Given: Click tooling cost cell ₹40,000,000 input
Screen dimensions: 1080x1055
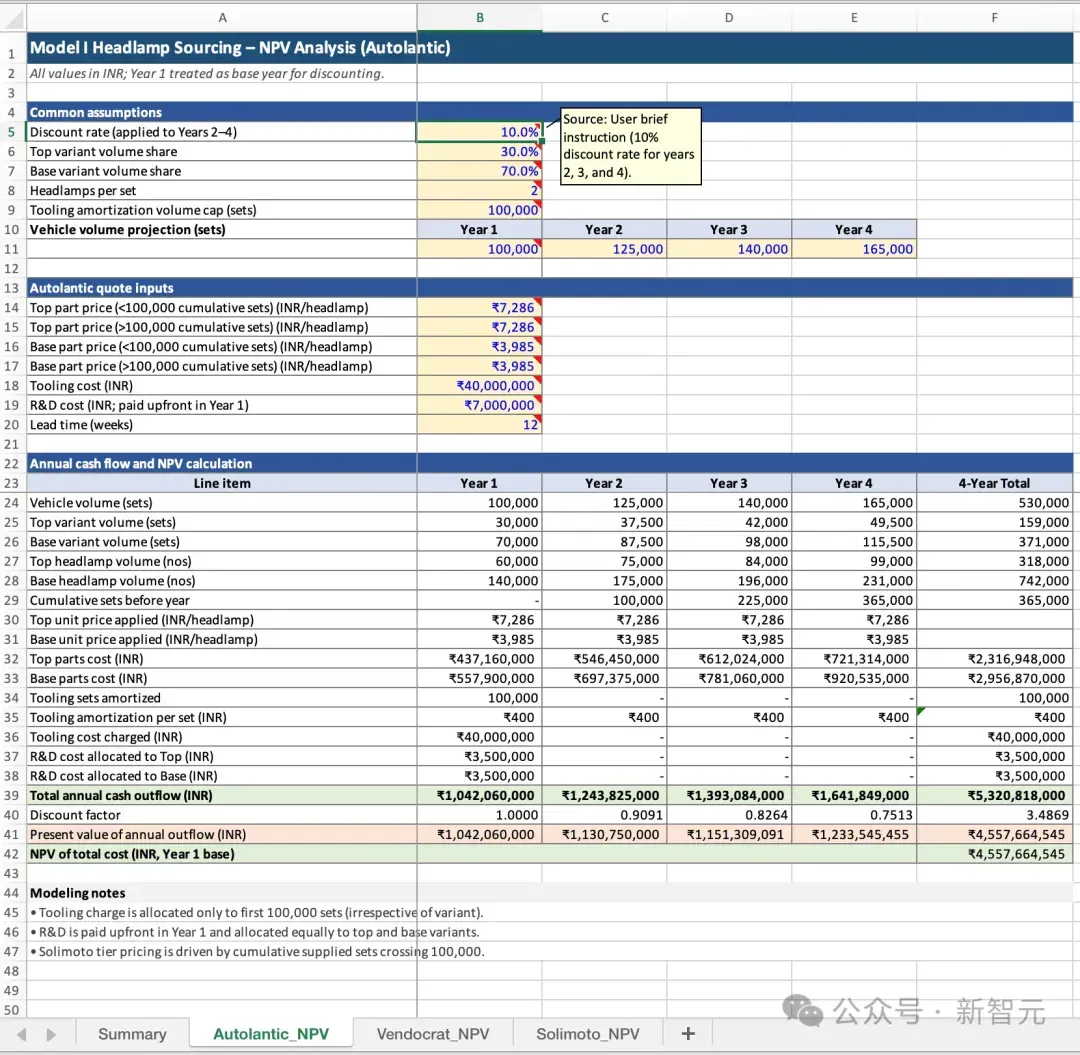Looking at the screenshot, I should click(x=479, y=386).
